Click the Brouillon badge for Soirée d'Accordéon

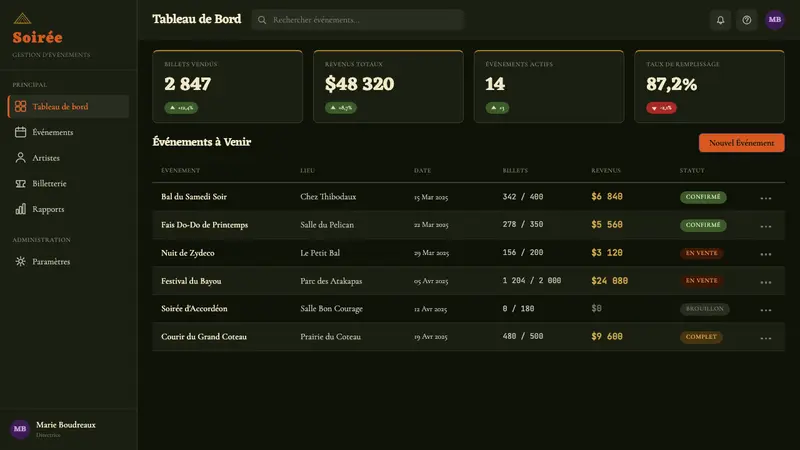(x=705, y=309)
